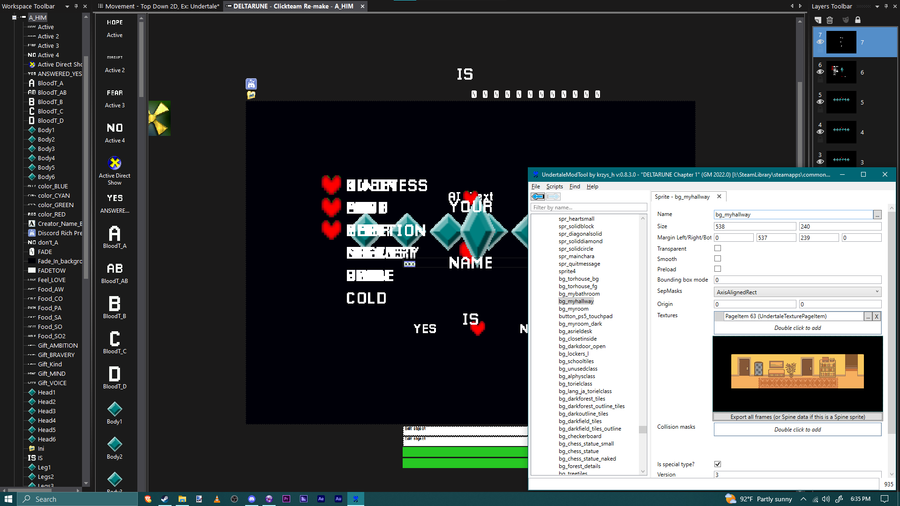
Task: Click the lock icon in Layers Toolbar
Action: pos(858,20)
